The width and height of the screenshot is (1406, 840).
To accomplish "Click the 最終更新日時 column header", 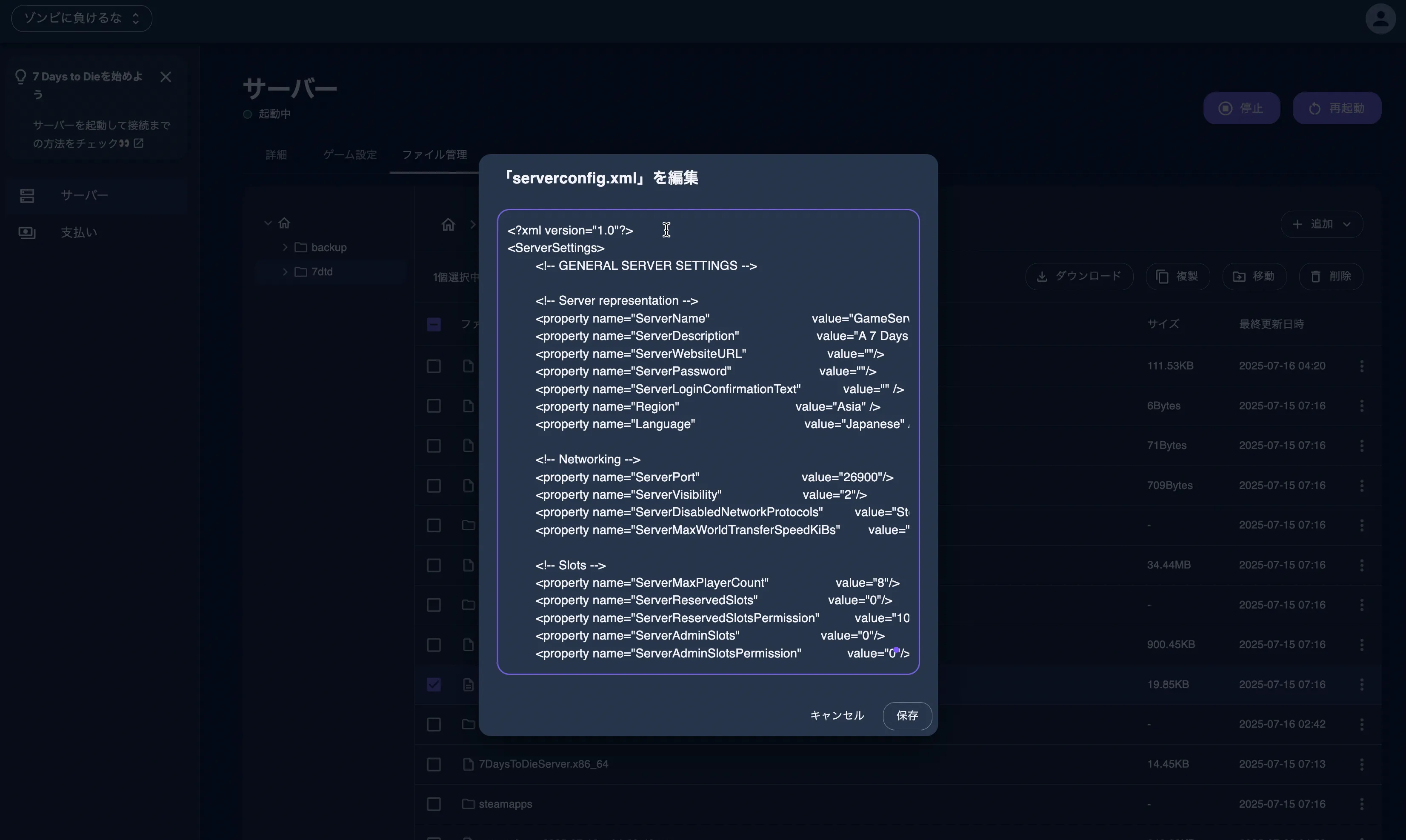I will 1271,324.
